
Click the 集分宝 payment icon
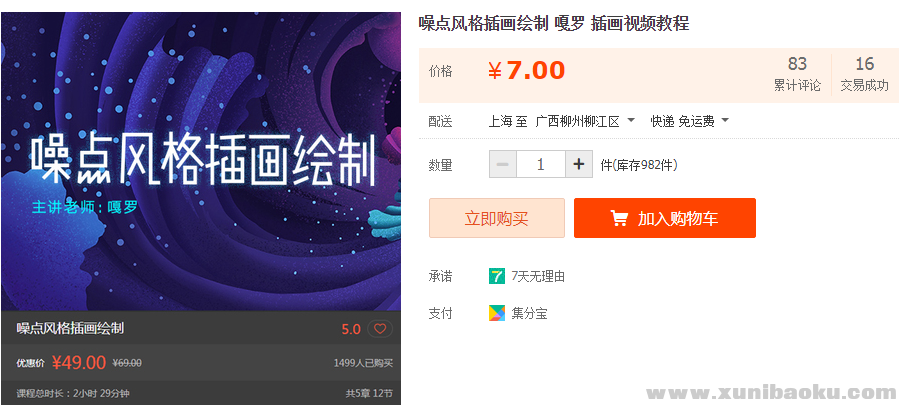[x=497, y=313]
